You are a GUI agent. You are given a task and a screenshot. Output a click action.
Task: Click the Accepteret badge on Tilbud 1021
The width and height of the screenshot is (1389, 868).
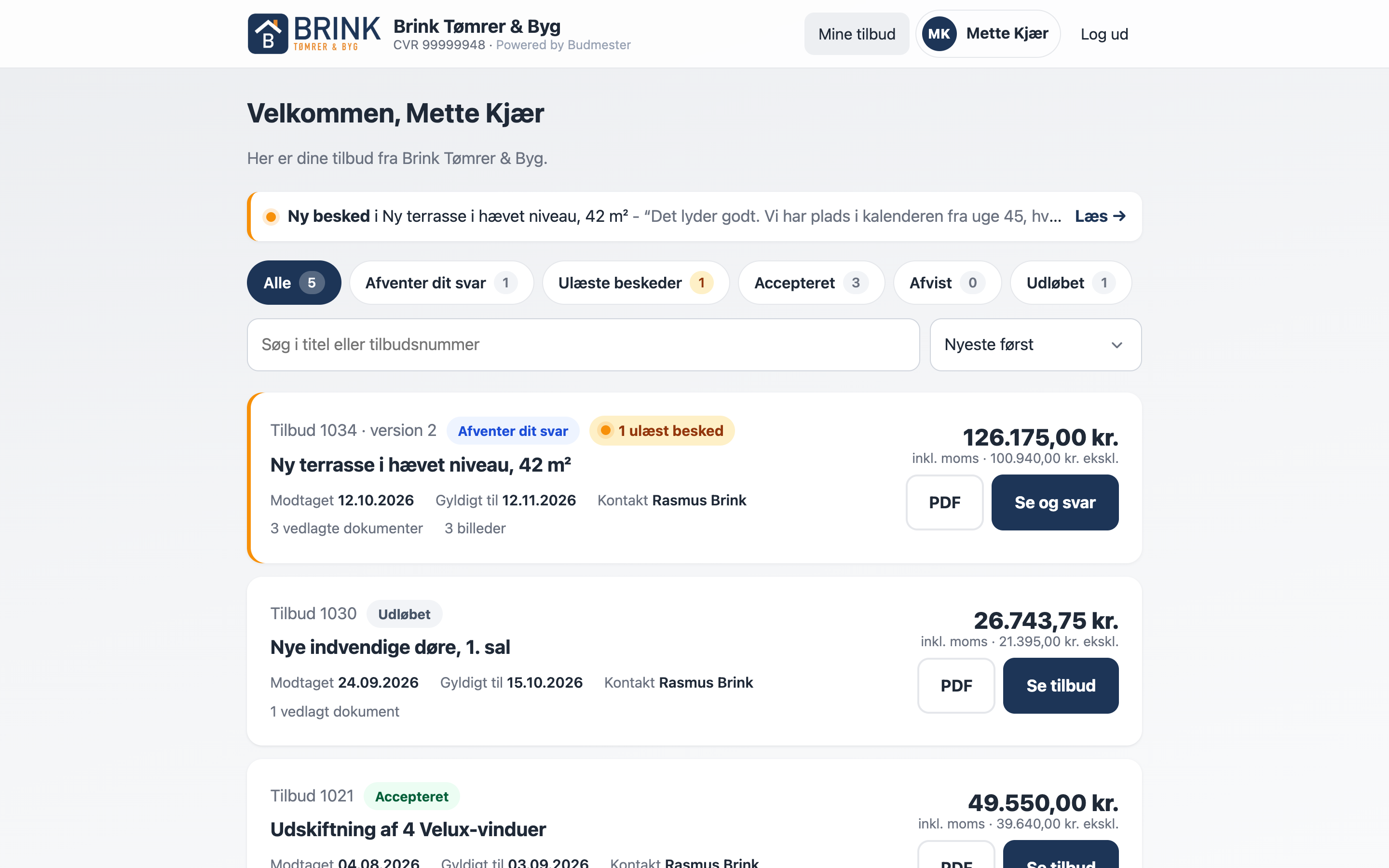411,796
